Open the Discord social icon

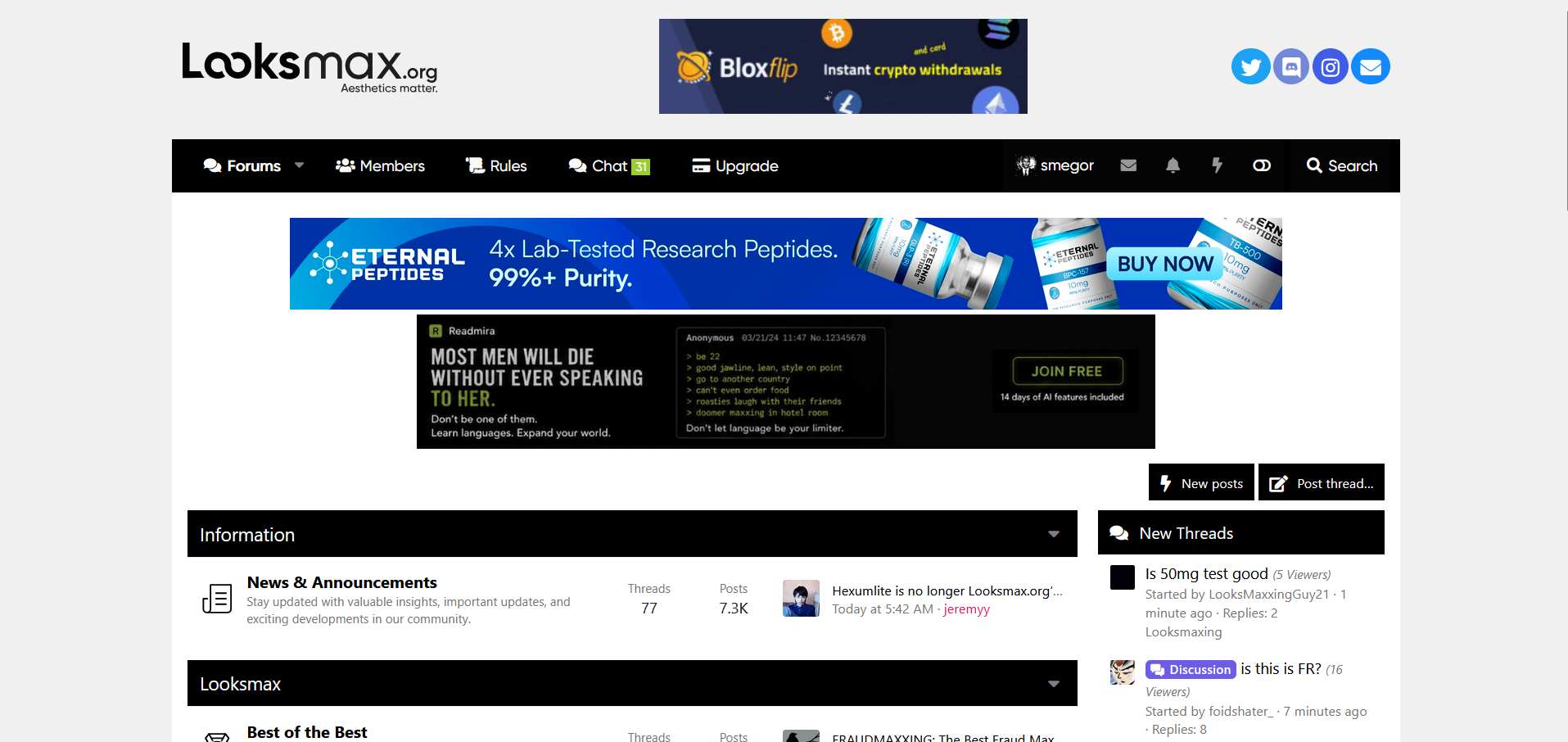click(1290, 66)
